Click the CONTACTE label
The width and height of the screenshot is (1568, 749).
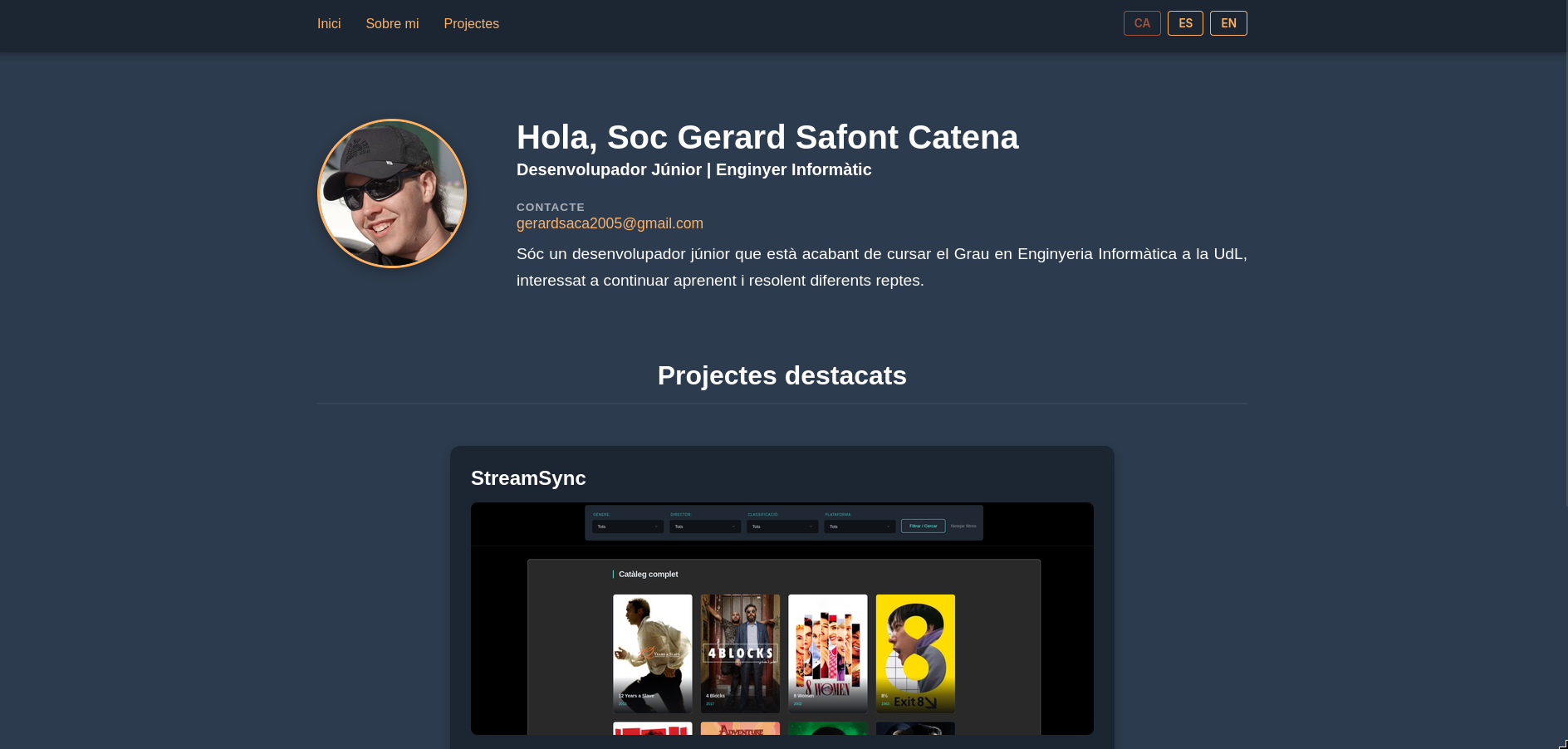[551, 207]
